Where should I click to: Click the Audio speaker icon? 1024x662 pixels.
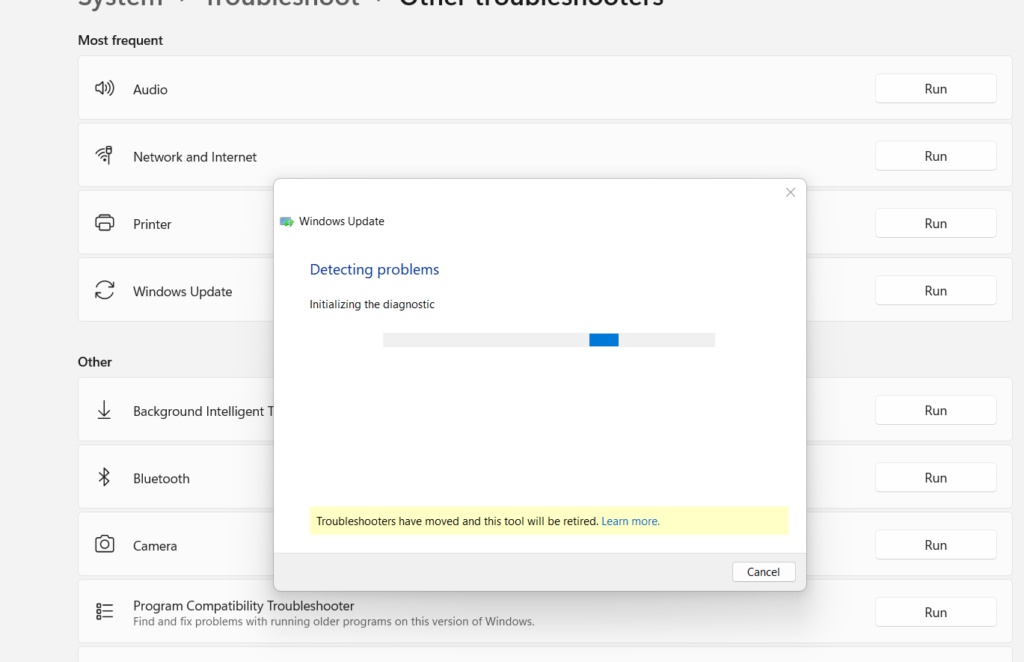[x=104, y=88]
